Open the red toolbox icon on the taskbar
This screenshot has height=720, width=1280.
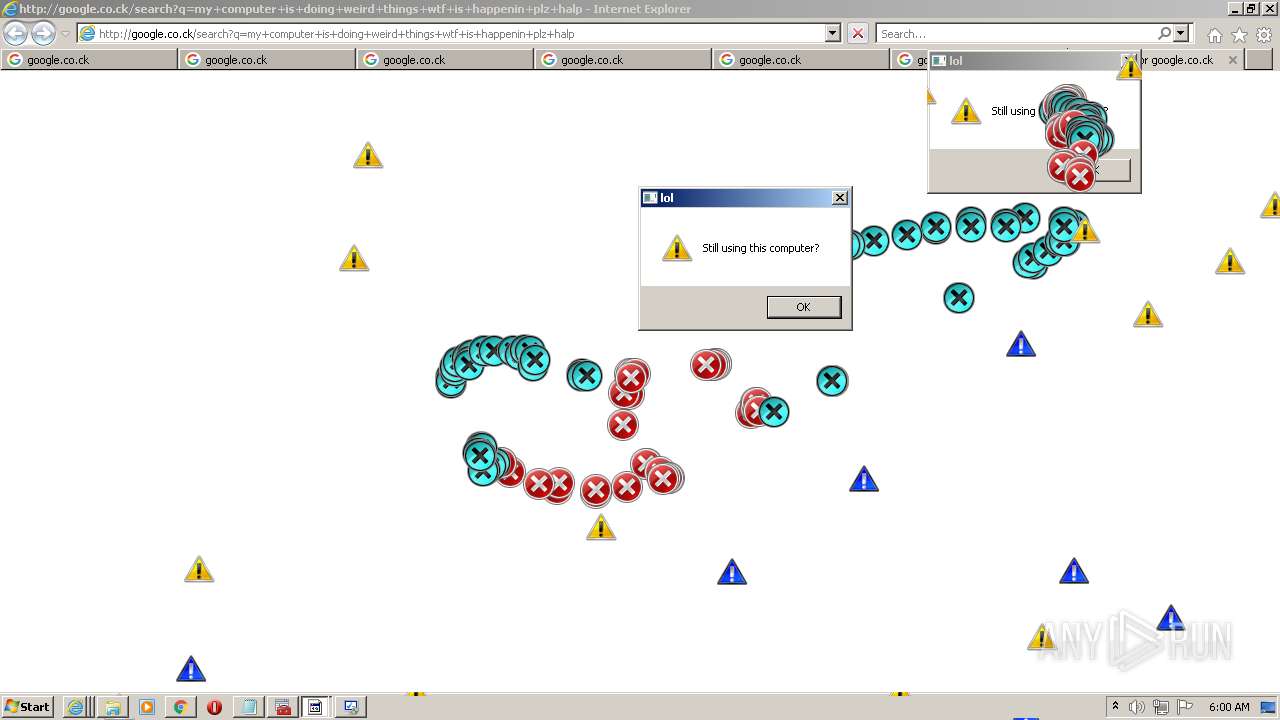[x=282, y=707]
